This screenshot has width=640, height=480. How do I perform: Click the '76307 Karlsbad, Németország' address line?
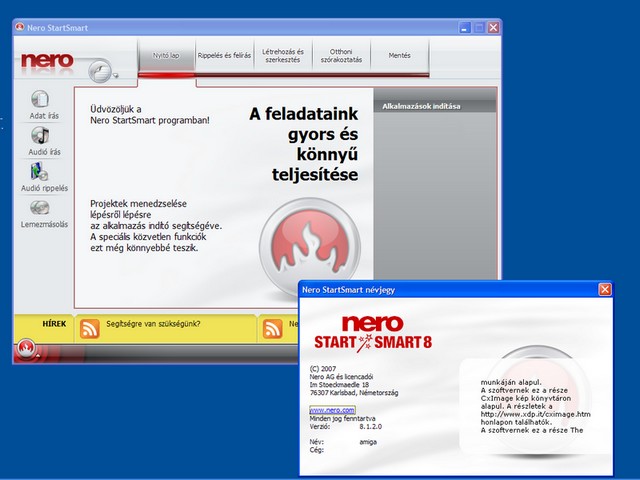354,393
